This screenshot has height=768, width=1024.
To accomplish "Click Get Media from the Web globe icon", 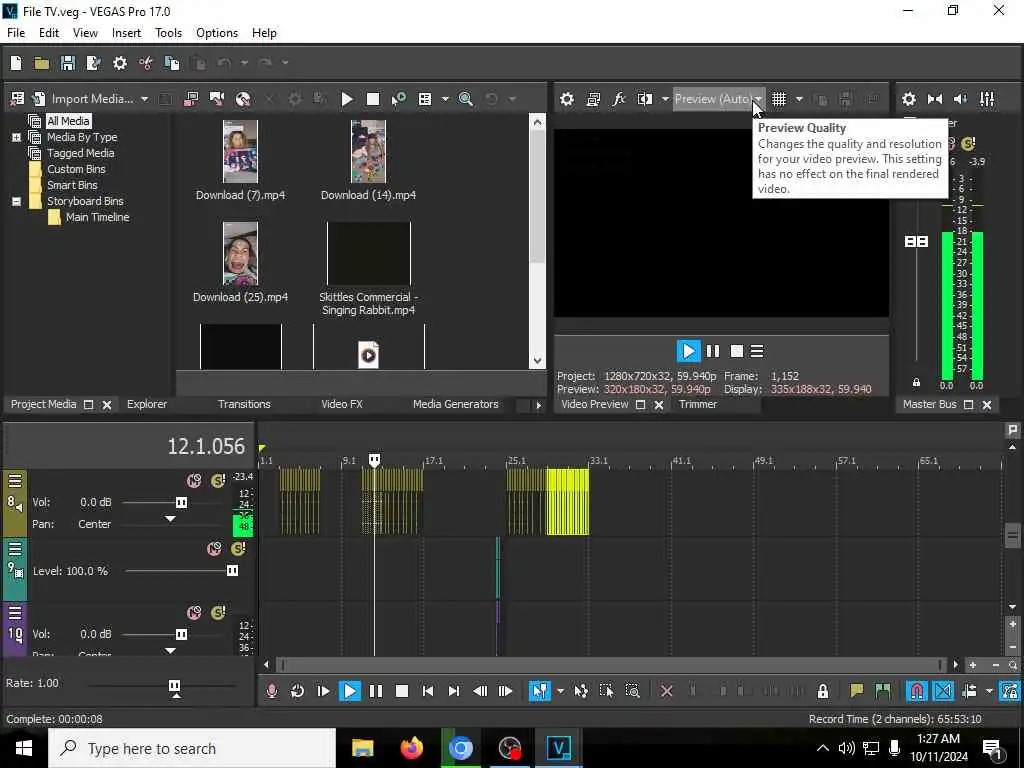I will 243,99.
